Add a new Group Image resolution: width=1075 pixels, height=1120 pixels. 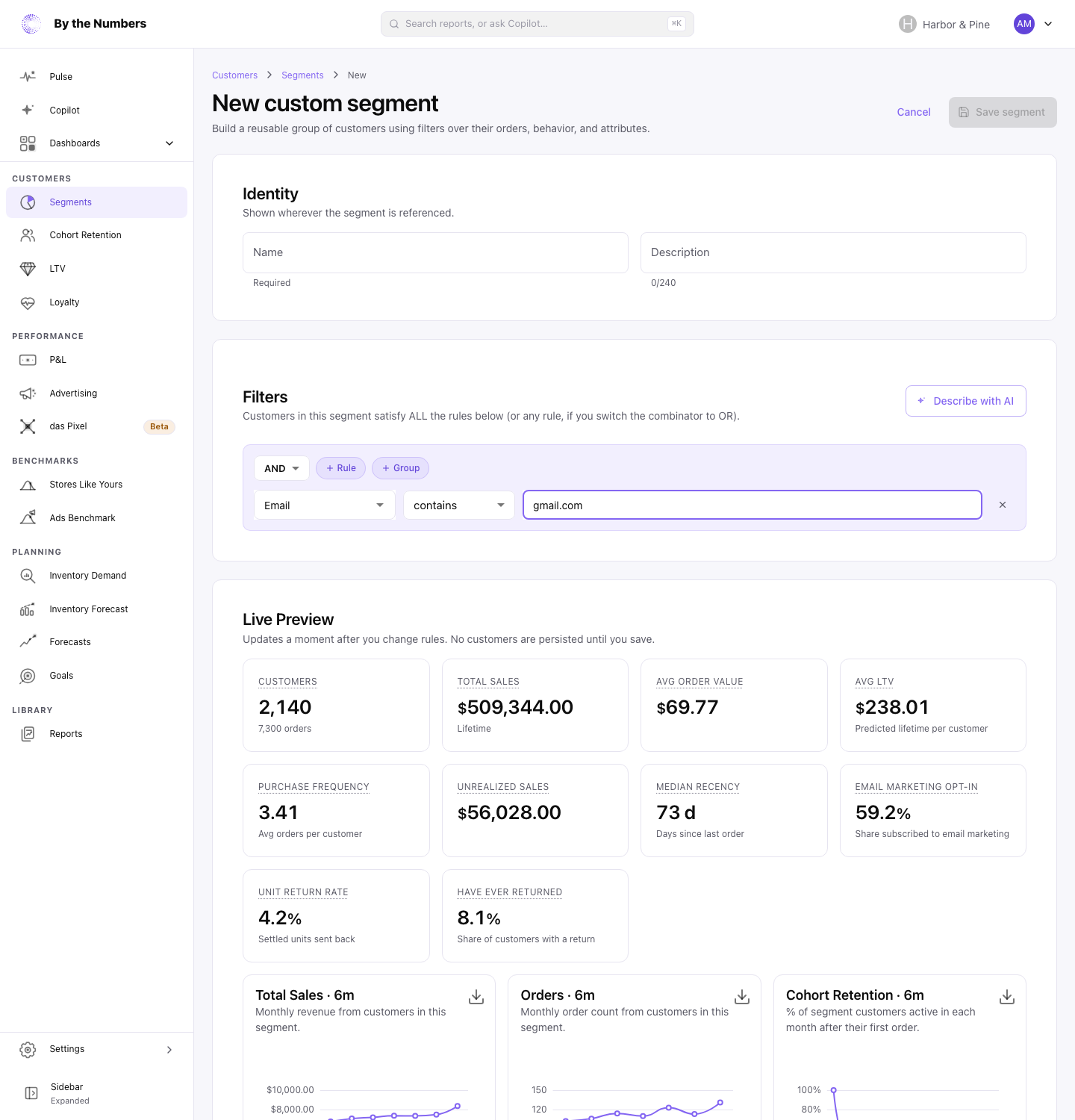pos(401,468)
